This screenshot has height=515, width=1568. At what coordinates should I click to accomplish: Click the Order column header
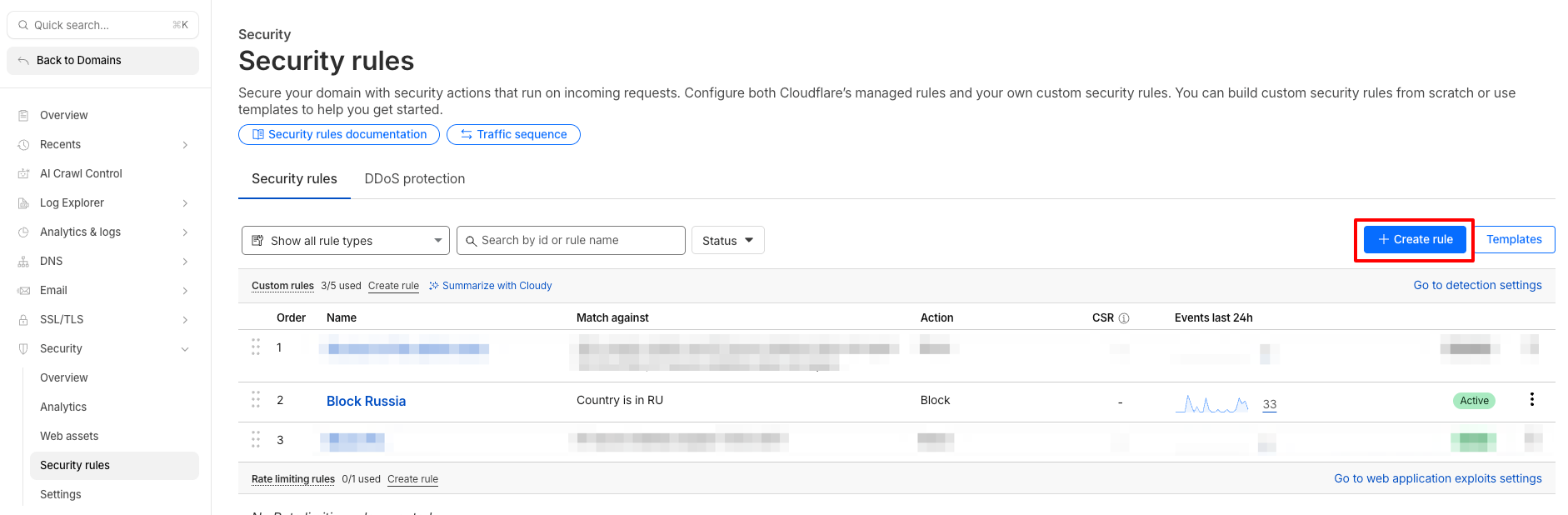pos(291,317)
